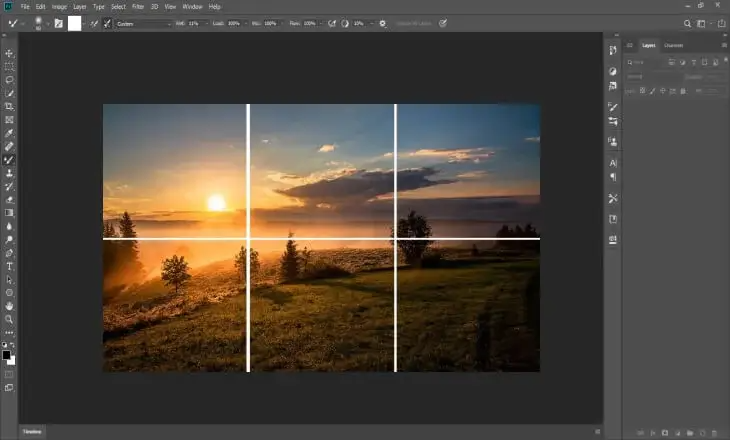This screenshot has height=440, width=730.
Task: Select the Quick Selection wand tool
Action: [x=9, y=94]
